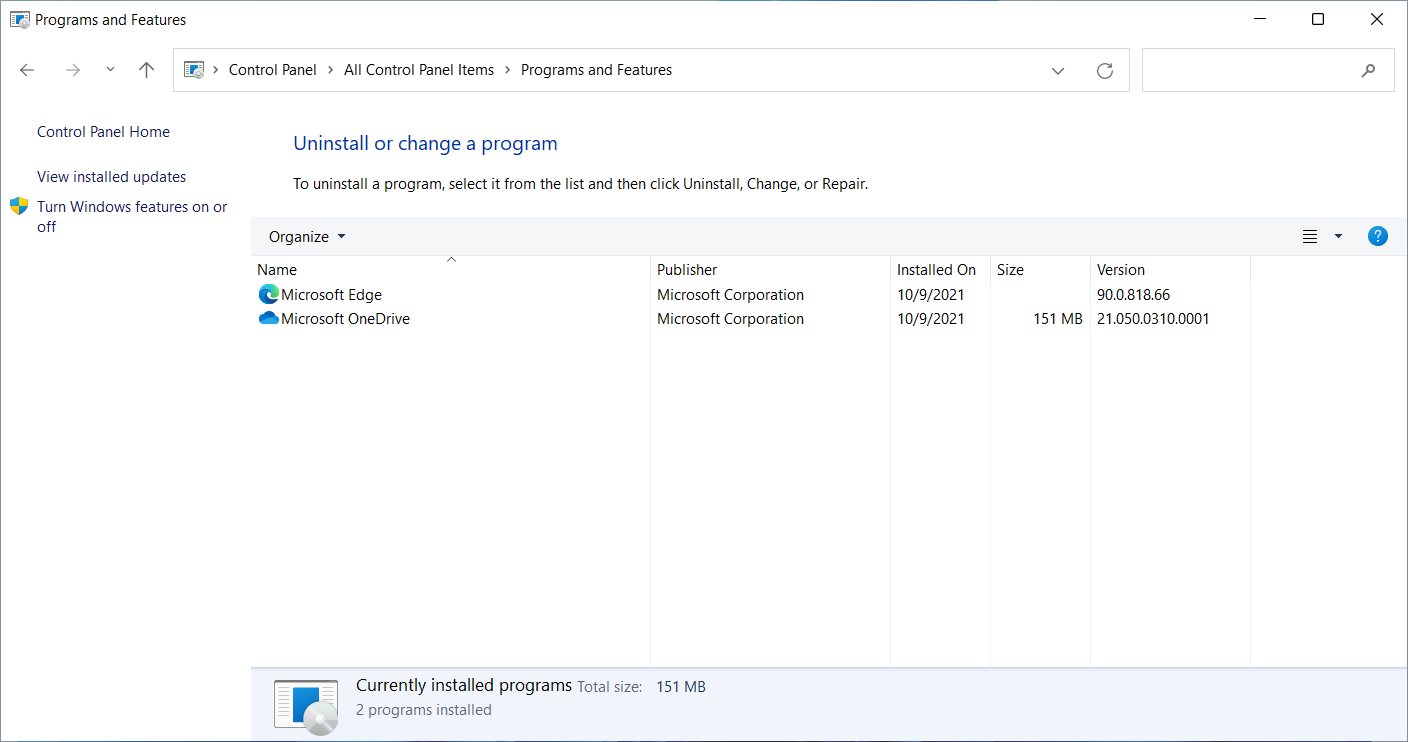The width and height of the screenshot is (1408, 742).
Task: Go to All Control Panel Items via breadcrumb
Action: click(419, 69)
